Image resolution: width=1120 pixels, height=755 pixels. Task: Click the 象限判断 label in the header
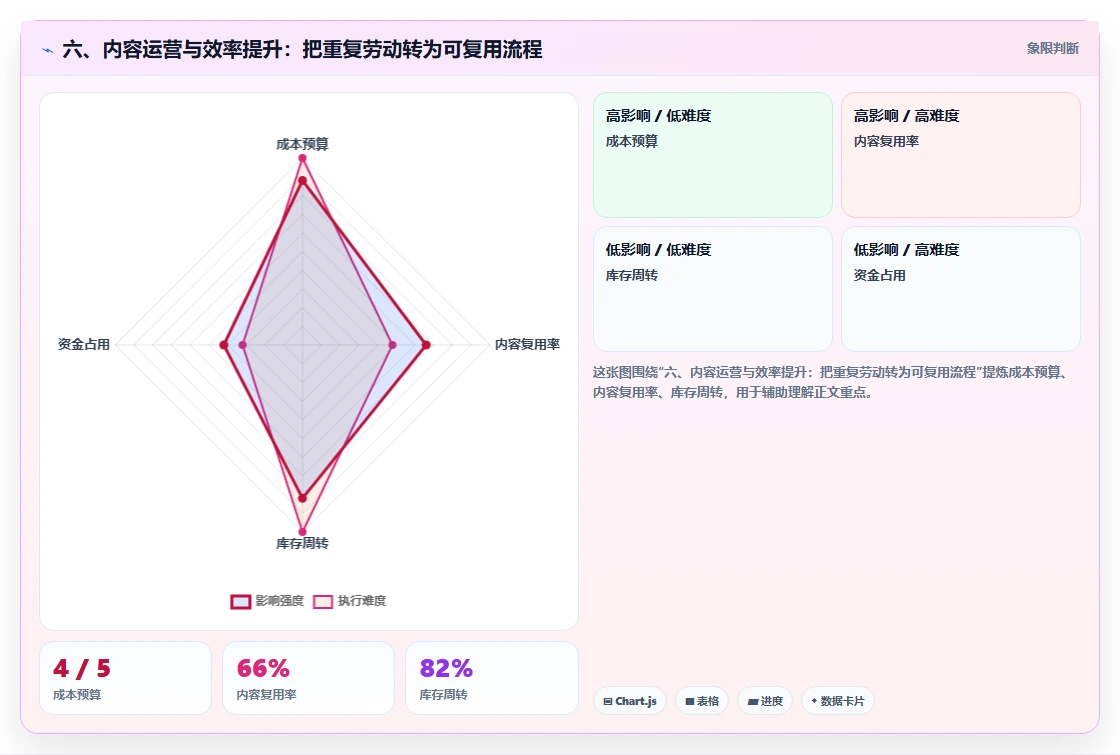click(1053, 48)
